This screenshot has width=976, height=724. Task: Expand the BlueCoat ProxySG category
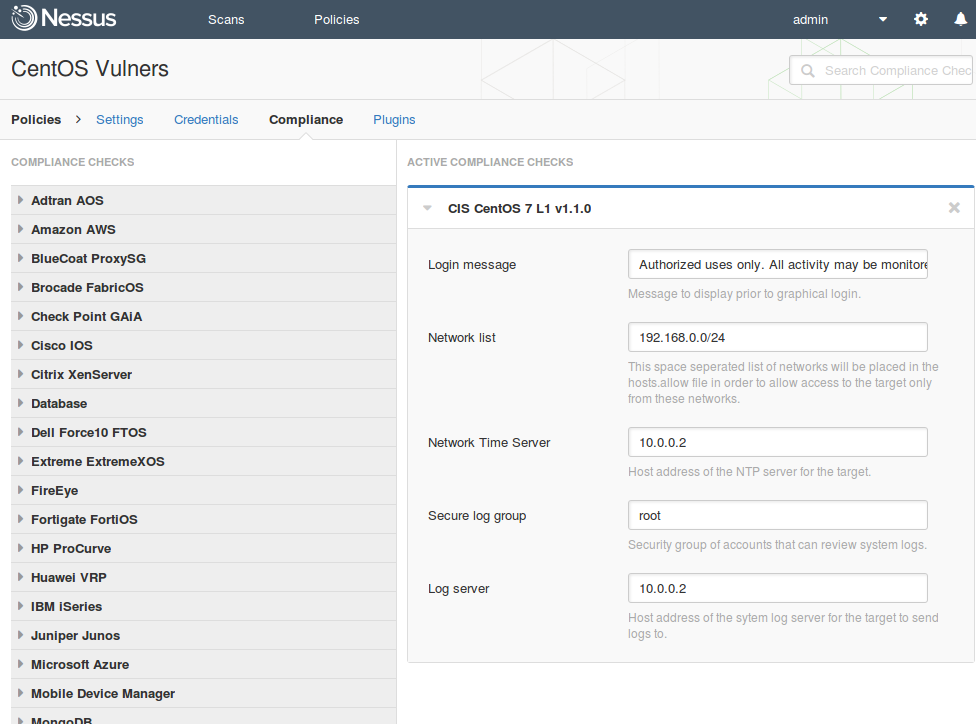tap(204, 258)
